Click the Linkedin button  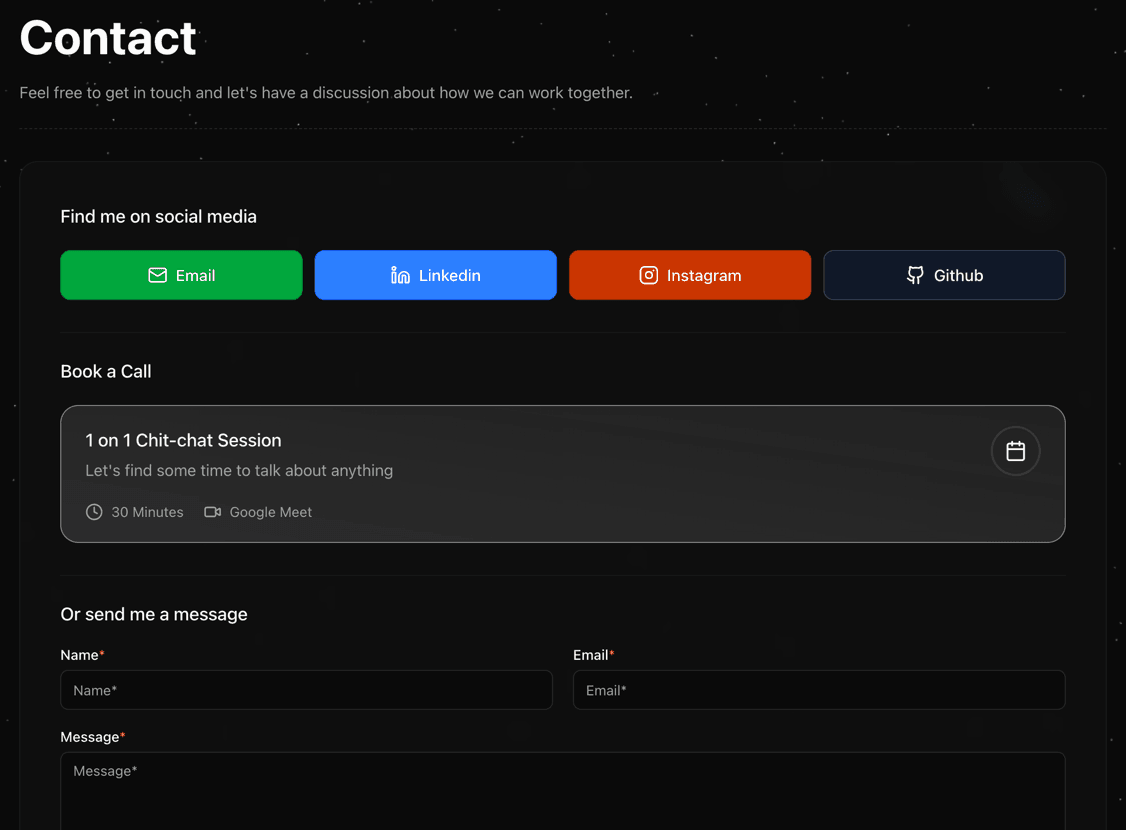pos(435,275)
